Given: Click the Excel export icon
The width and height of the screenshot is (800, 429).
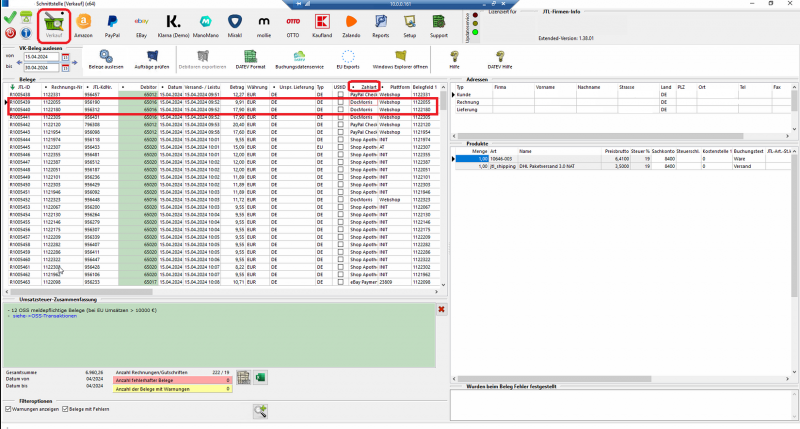Looking at the screenshot, I should click(x=259, y=377).
